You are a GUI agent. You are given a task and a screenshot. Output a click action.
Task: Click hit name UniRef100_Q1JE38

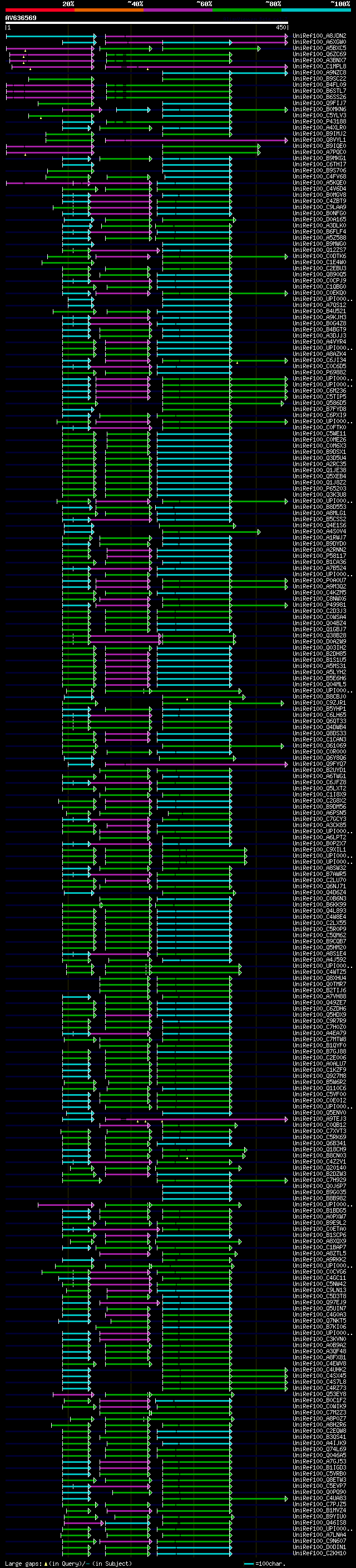click(x=319, y=471)
